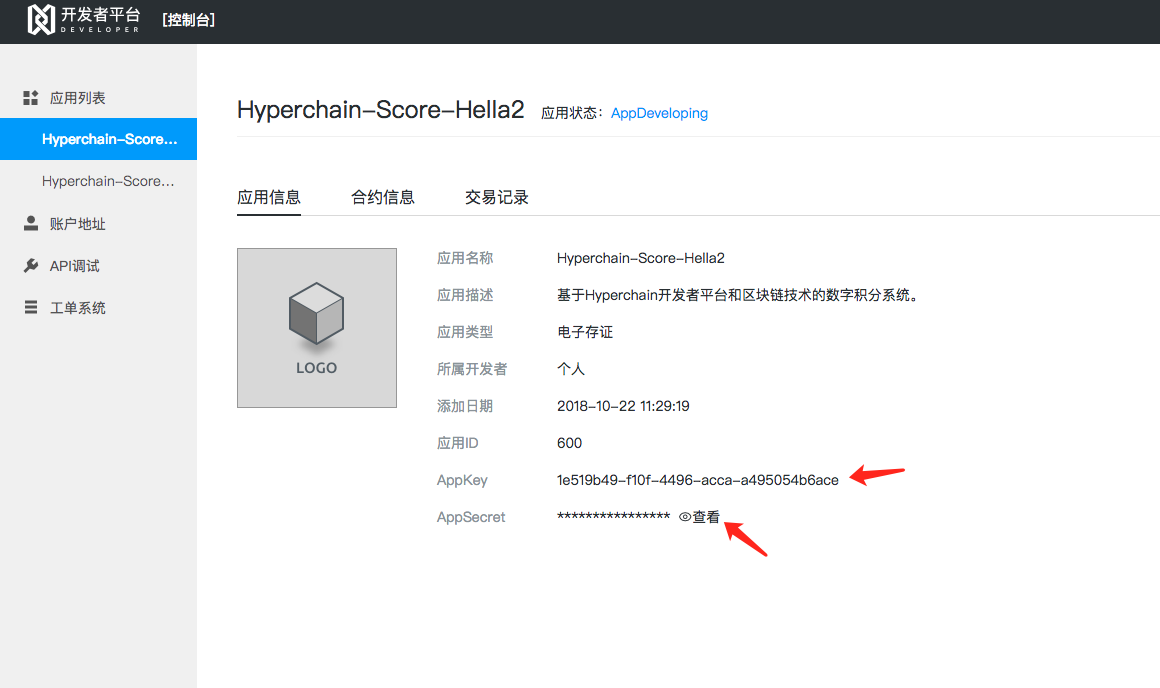Click the 应用描述 field label
This screenshot has height=688, width=1160.
[x=465, y=295]
